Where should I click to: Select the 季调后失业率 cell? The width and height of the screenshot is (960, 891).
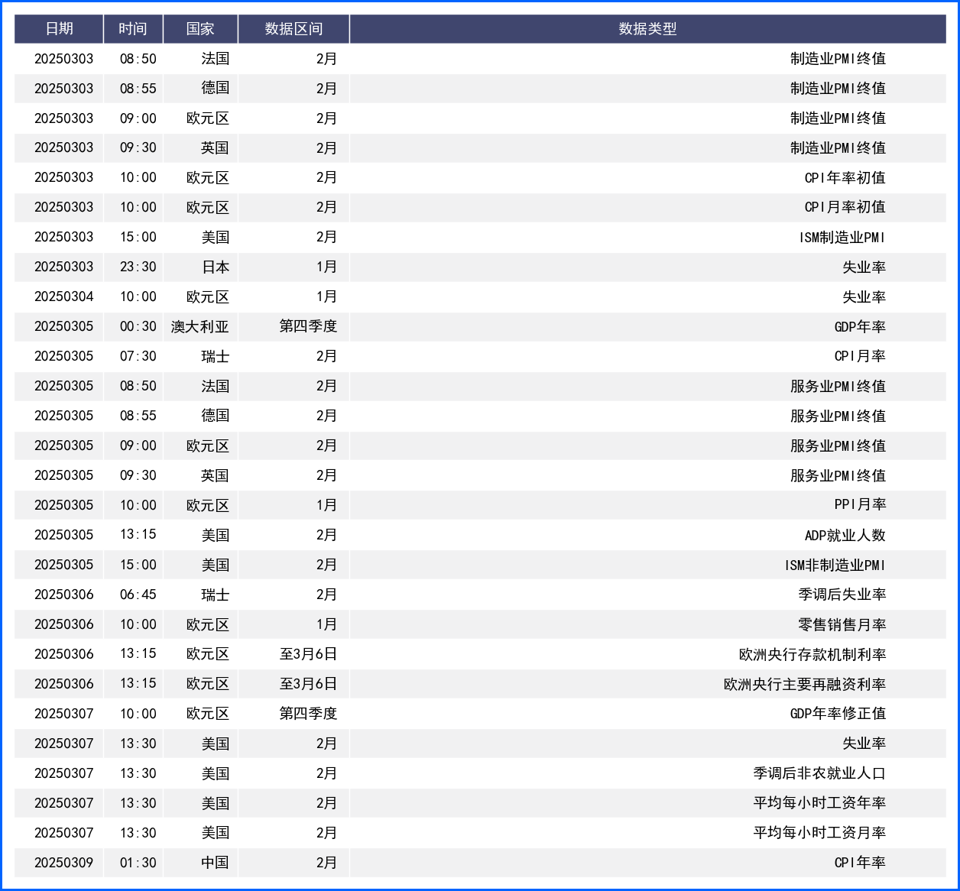tap(842, 594)
